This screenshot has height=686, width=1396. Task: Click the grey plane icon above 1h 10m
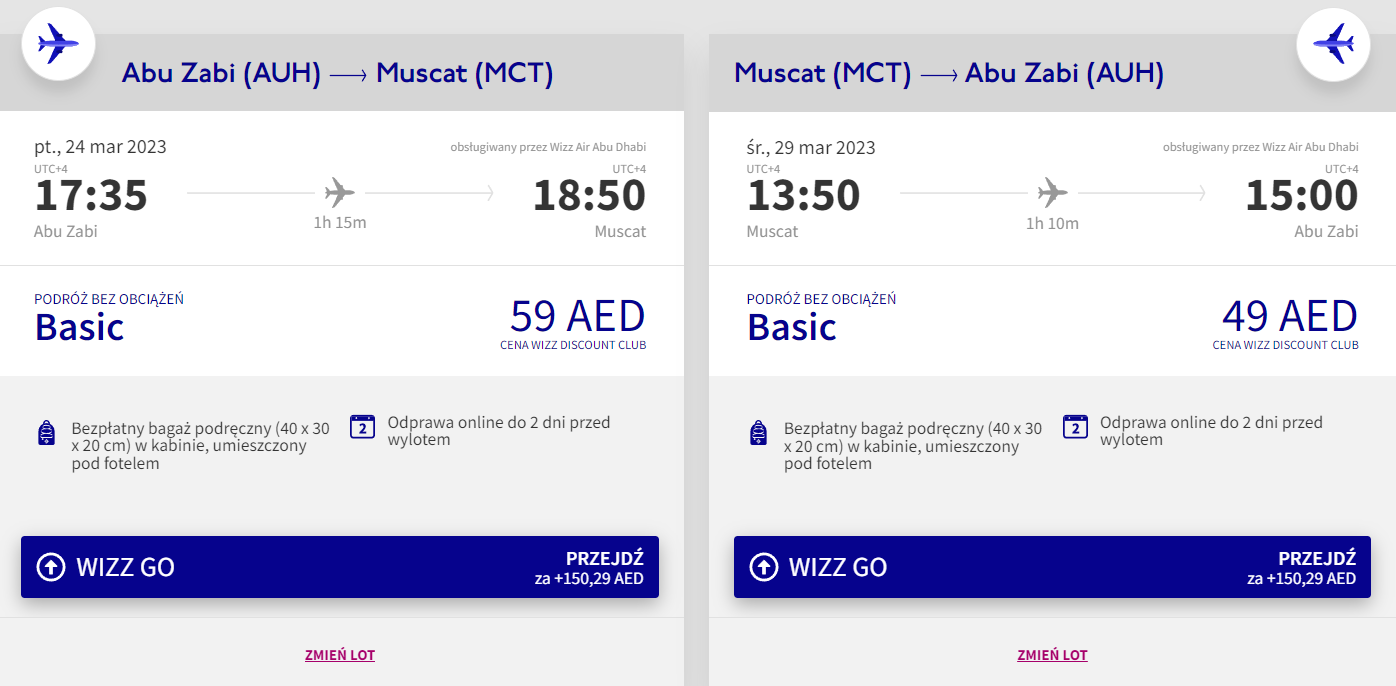pos(1052,192)
